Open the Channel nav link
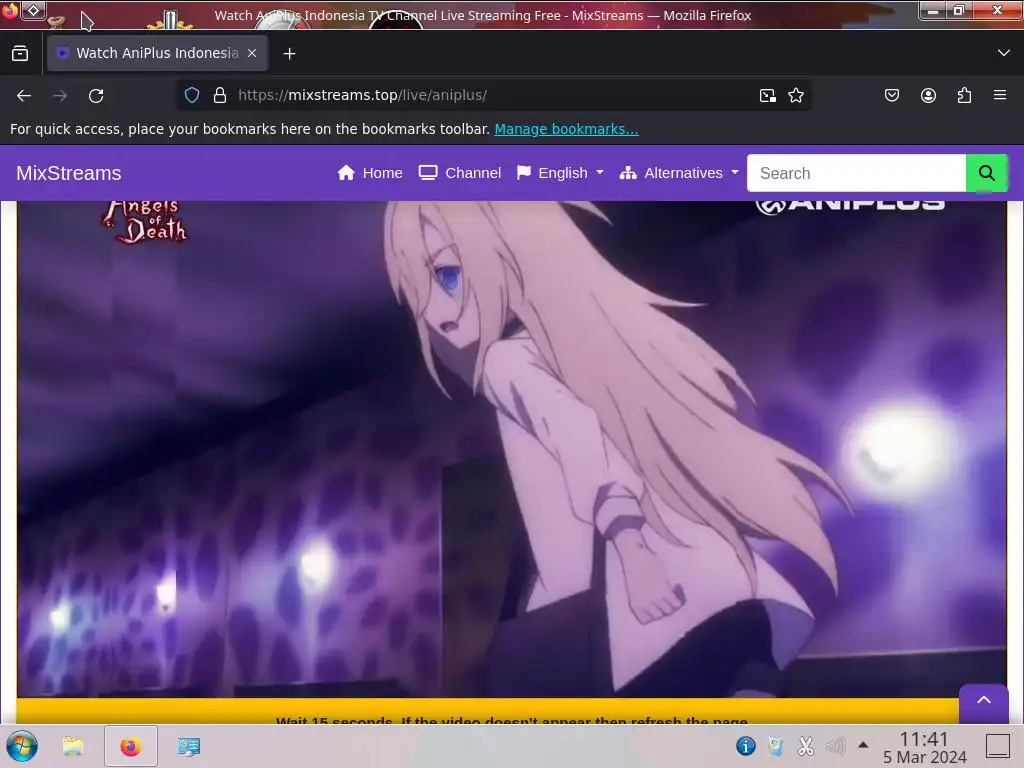 [x=460, y=173]
